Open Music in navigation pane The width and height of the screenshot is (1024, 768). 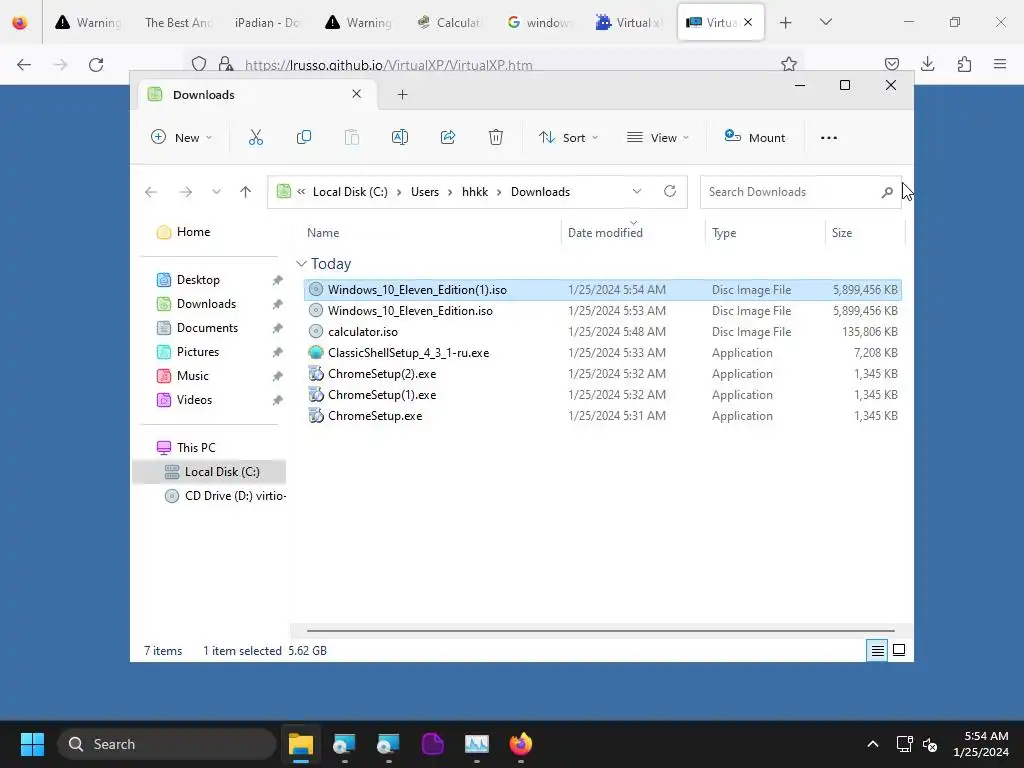183,376
